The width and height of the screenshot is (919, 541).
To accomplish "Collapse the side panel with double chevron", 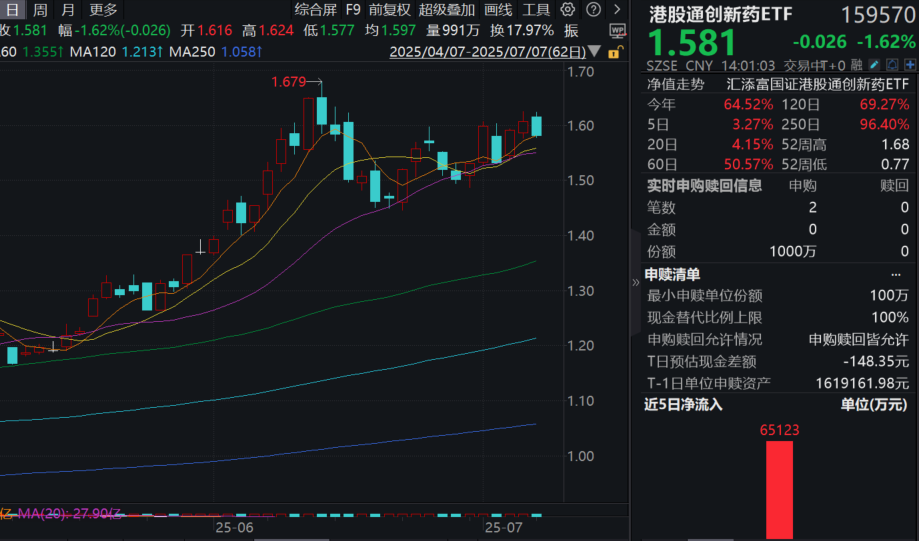I will pyautogui.click(x=636, y=283).
